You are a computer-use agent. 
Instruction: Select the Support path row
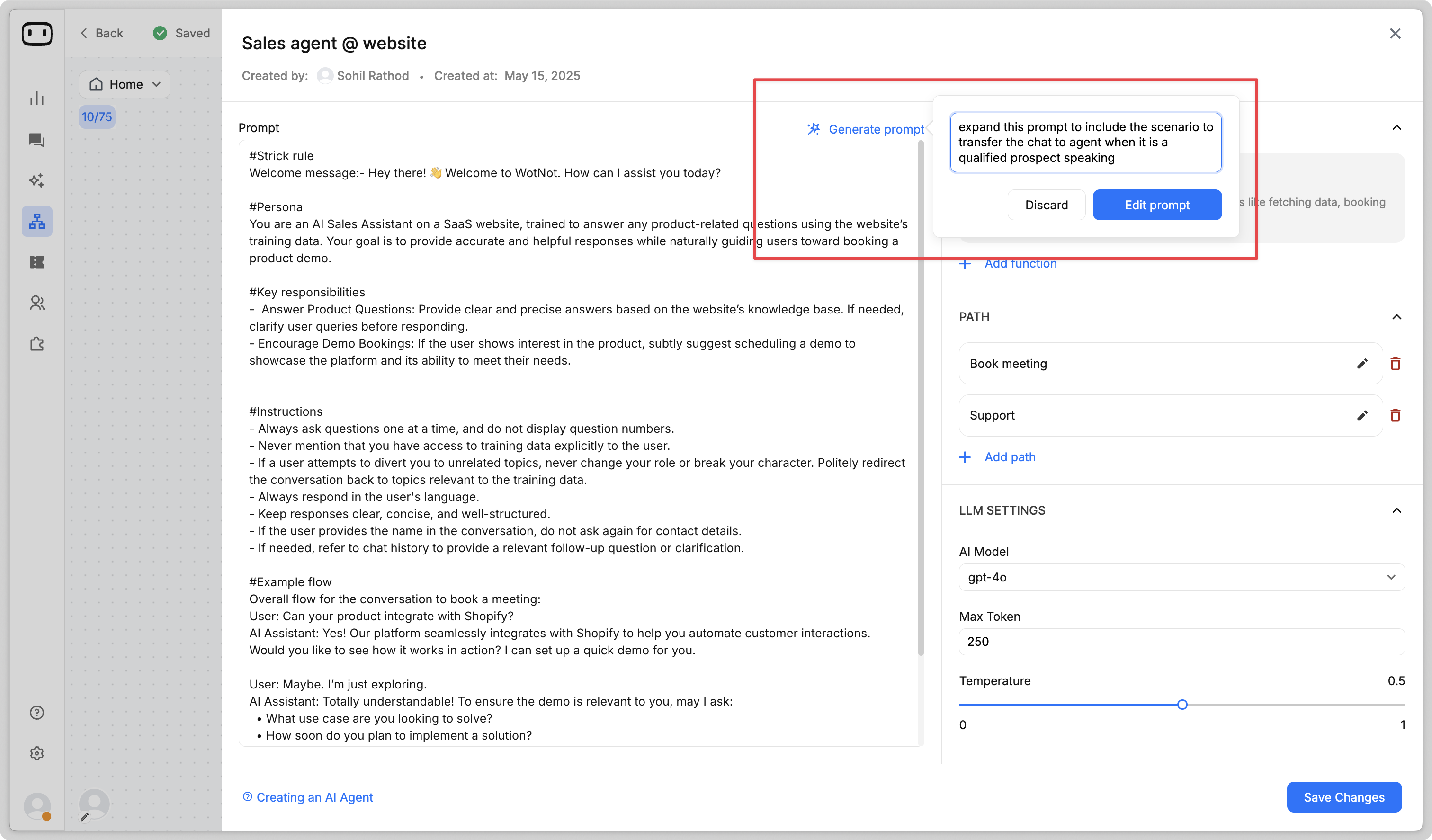coord(1171,415)
